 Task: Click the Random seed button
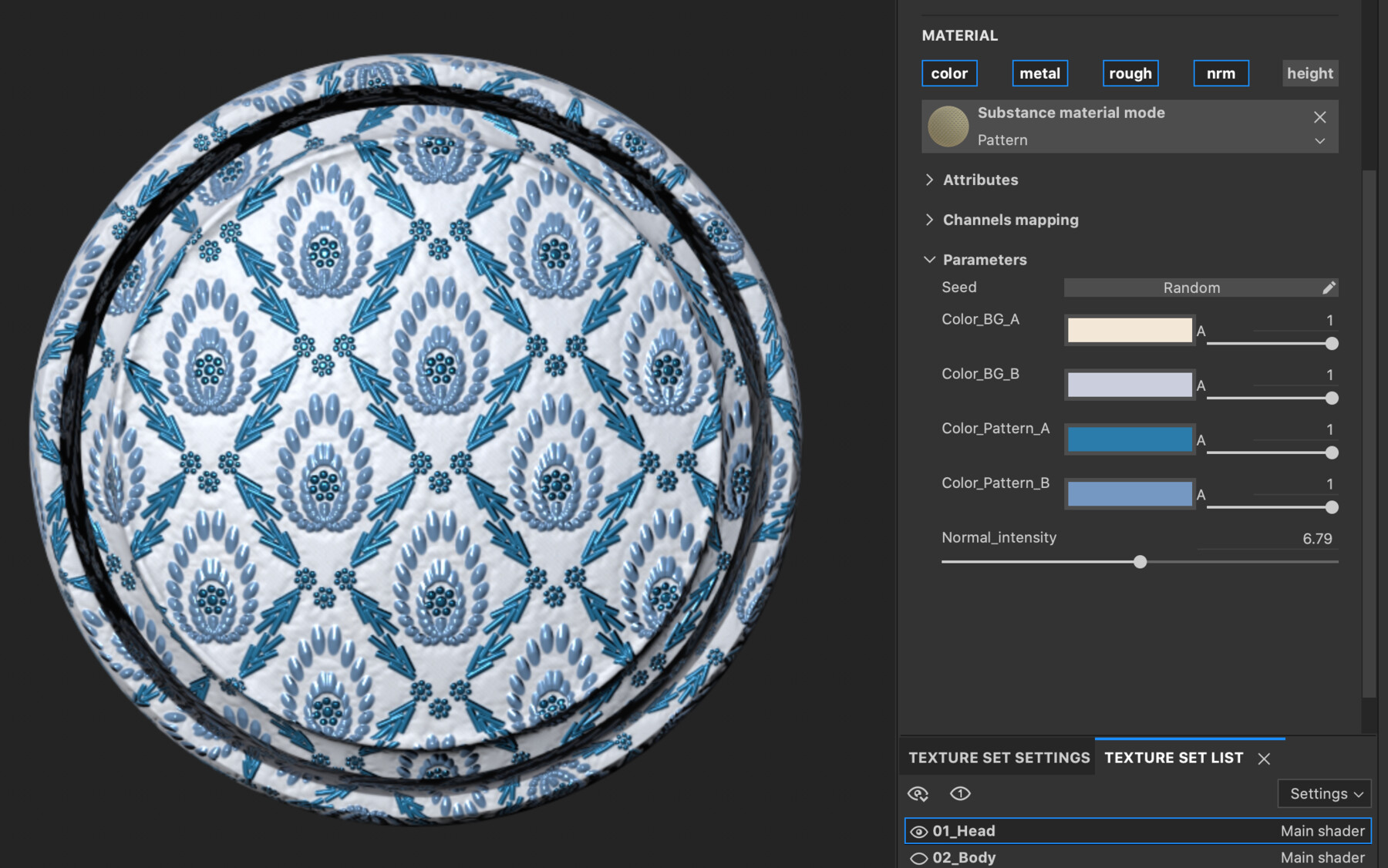point(1192,287)
